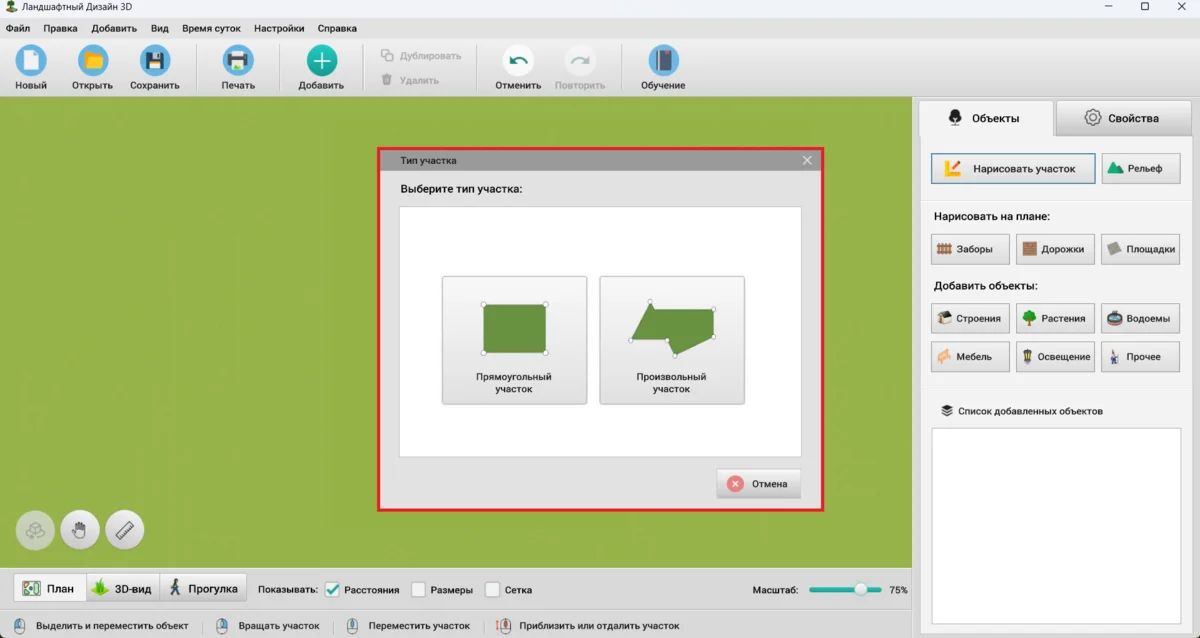Open the Обучение tutorial icon
This screenshot has width=1200, height=638.
[663, 61]
